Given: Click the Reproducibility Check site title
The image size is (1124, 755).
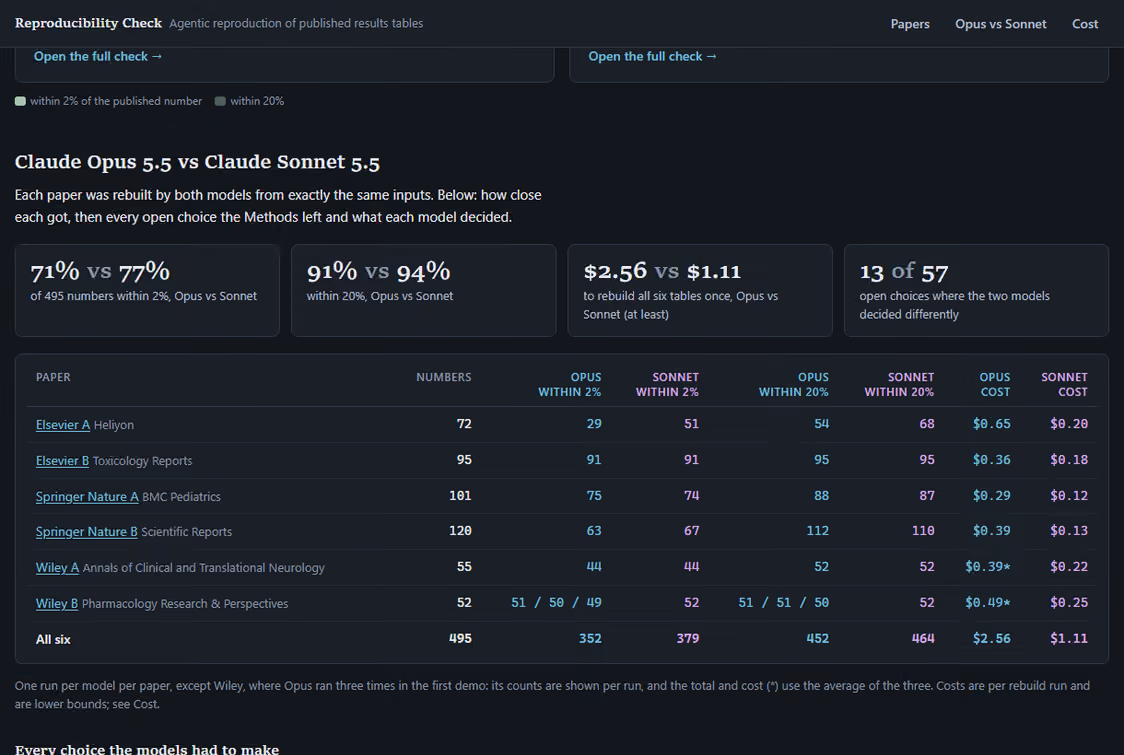Looking at the screenshot, I should tap(88, 23).
